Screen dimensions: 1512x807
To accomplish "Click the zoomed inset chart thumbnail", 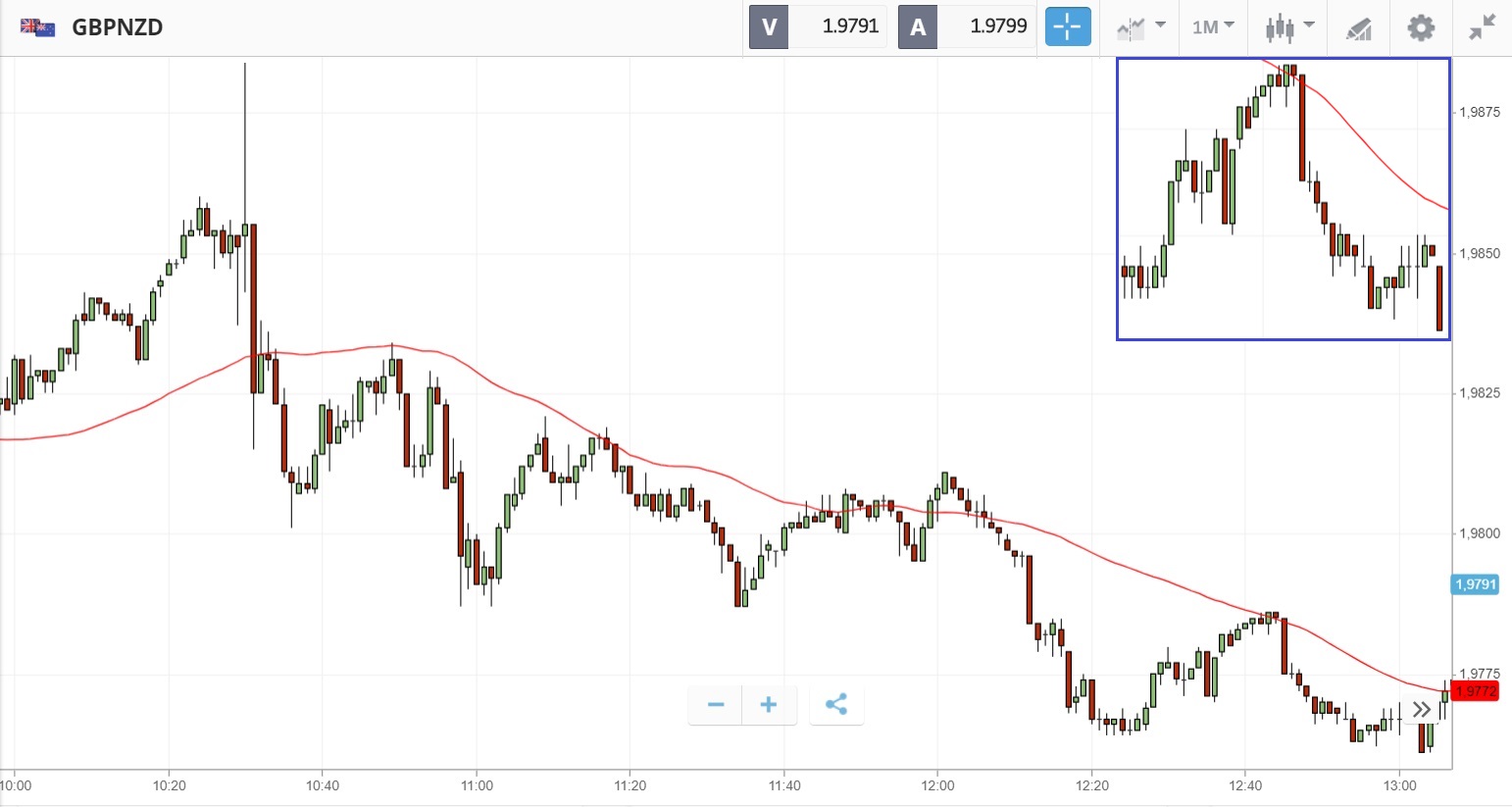I will [x=1283, y=199].
